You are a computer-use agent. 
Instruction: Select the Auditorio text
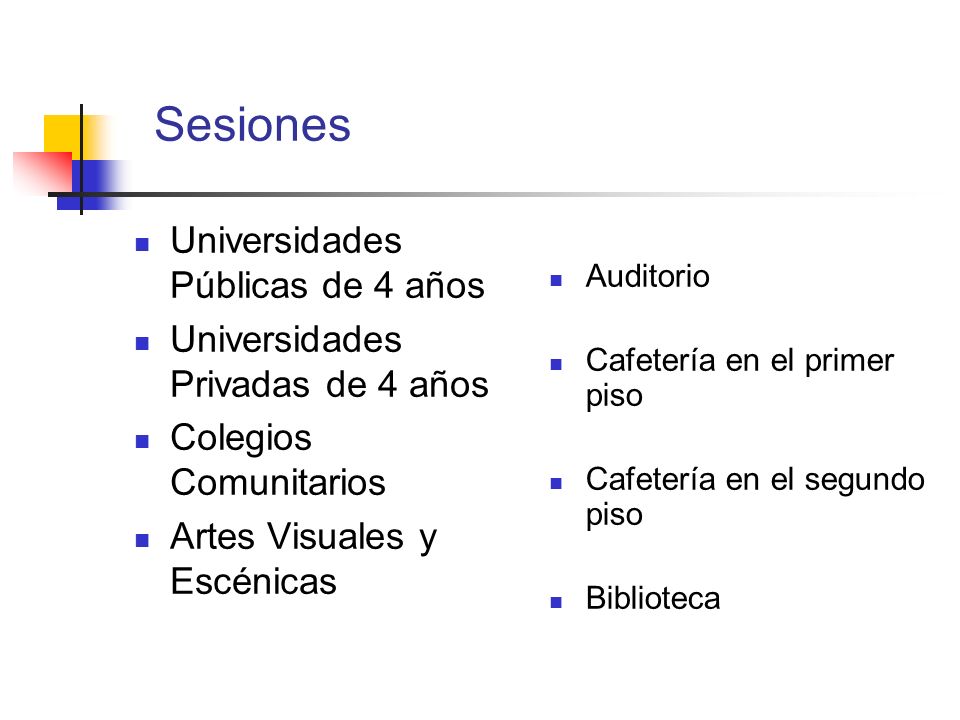tap(648, 276)
